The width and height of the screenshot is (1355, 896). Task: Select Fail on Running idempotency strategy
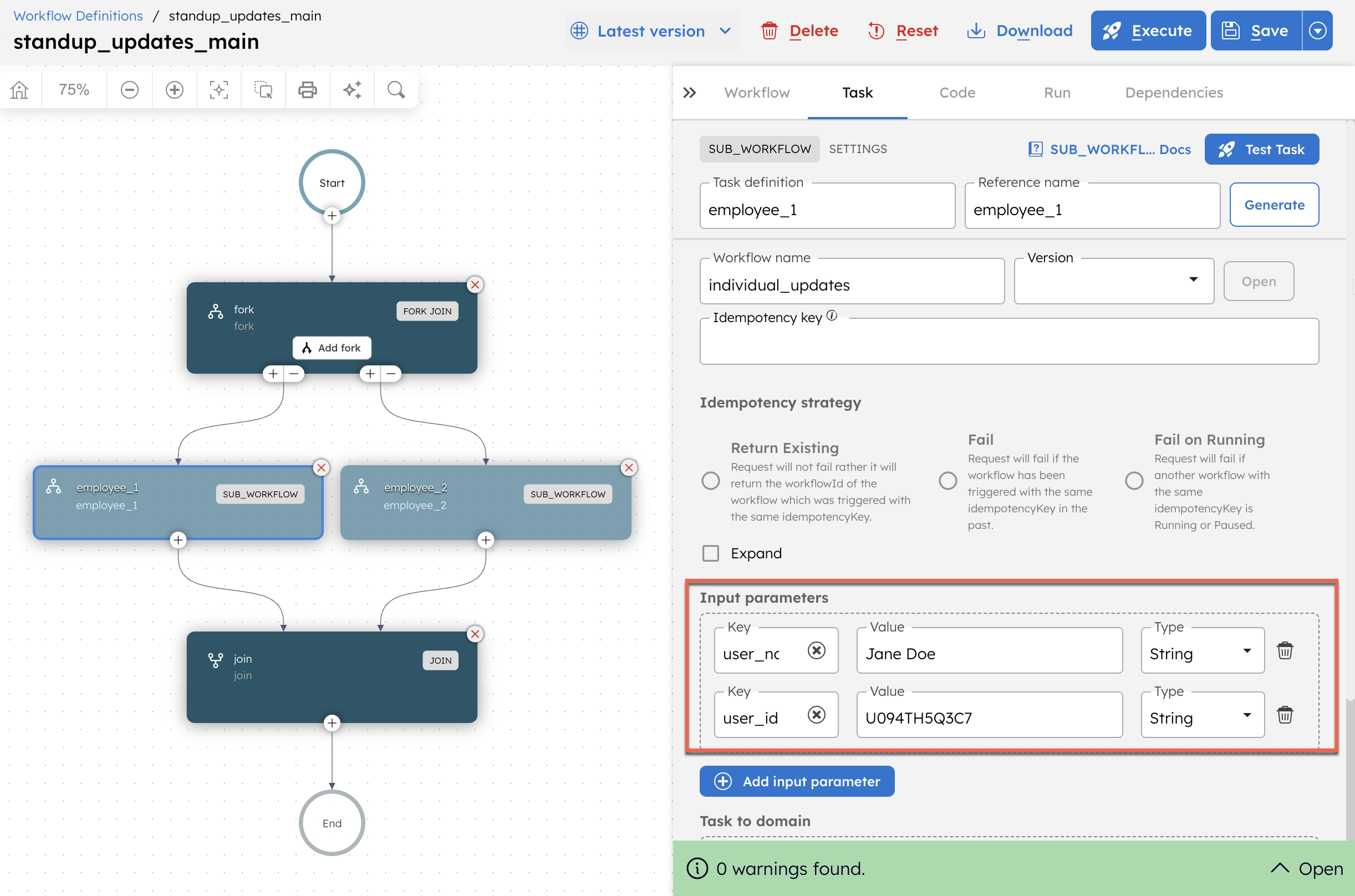[1133, 481]
